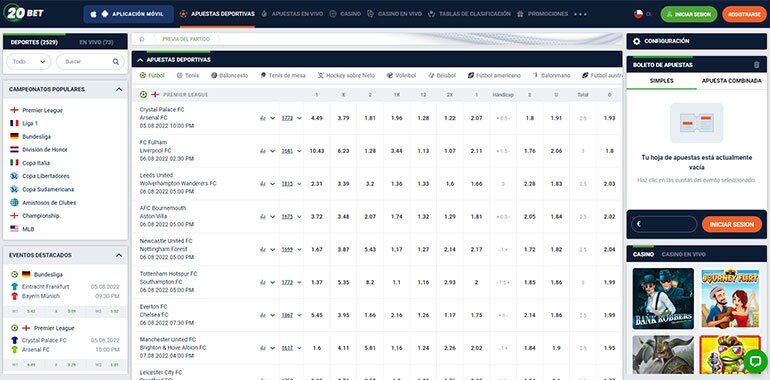Select the Tenis de mesa sport filter
This screenshot has height=380, width=770.
[282, 76]
